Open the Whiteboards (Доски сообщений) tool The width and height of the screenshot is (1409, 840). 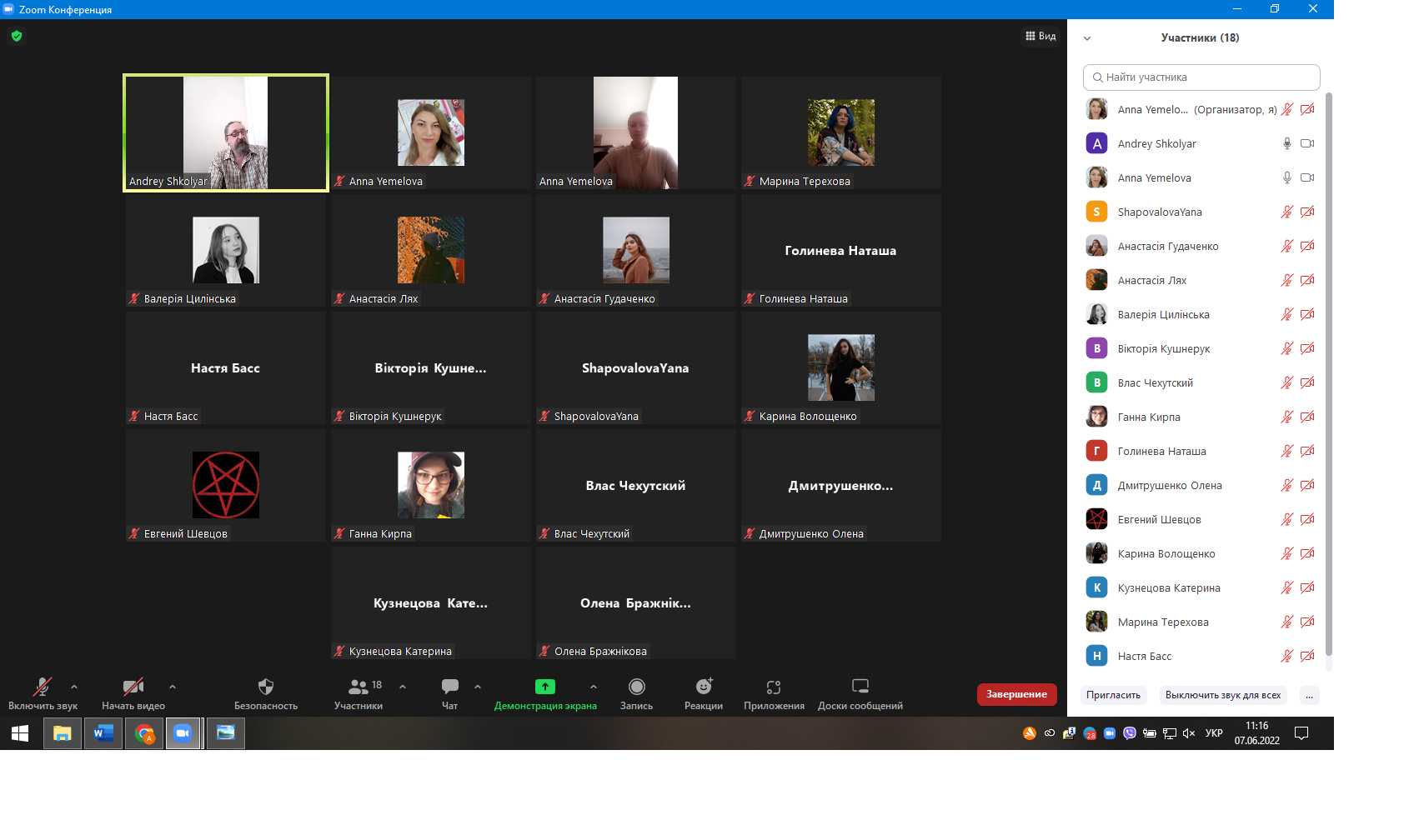point(860,693)
